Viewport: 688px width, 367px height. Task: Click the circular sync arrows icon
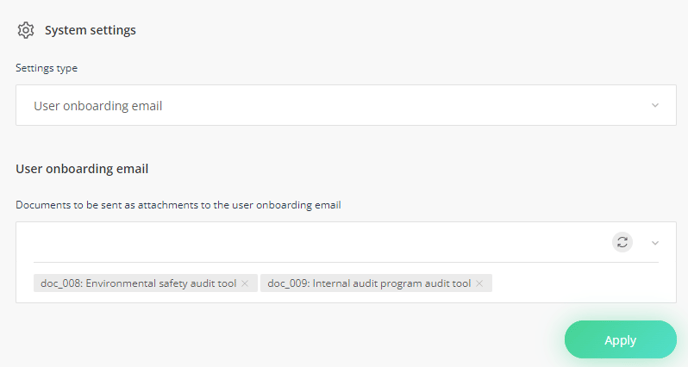click(622, 242)
